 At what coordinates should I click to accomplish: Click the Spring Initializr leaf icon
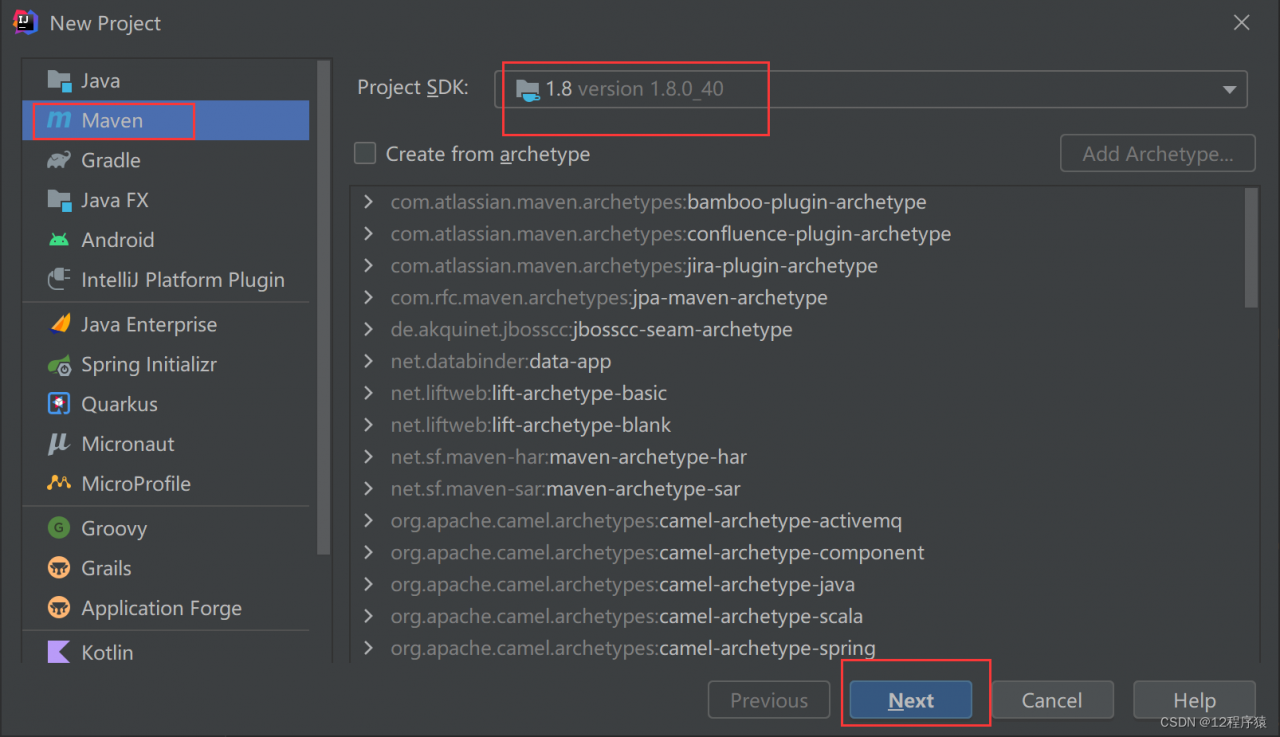click(x=59, y=364)
